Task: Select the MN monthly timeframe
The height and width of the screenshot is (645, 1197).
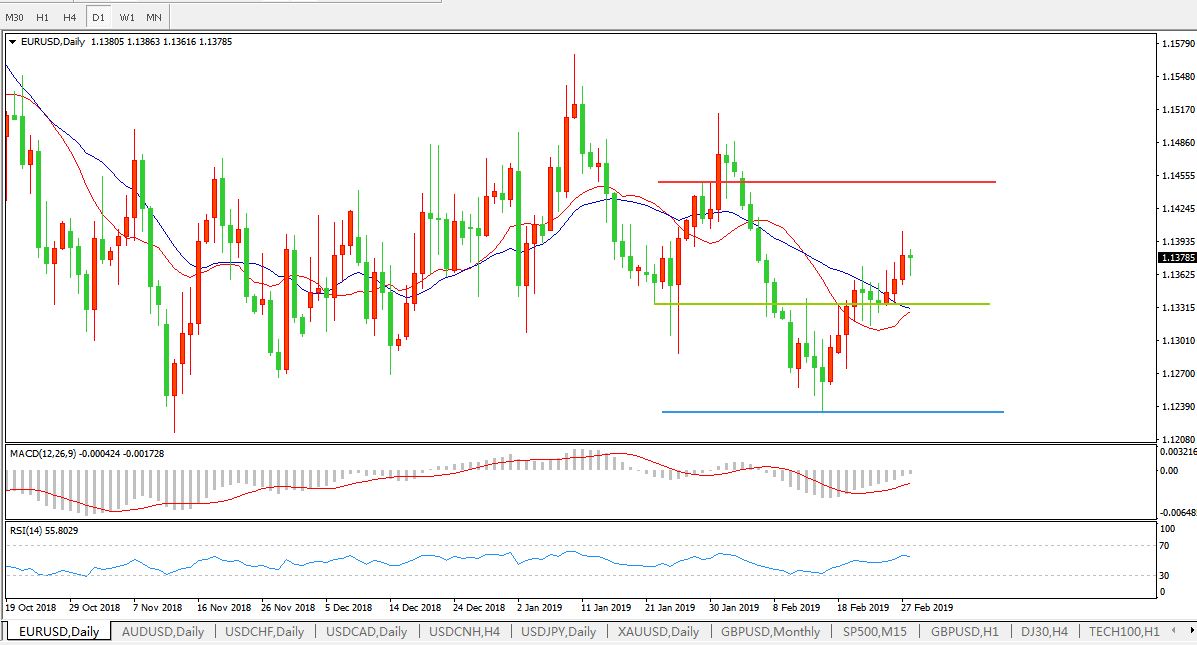Action: coord(154,17)
